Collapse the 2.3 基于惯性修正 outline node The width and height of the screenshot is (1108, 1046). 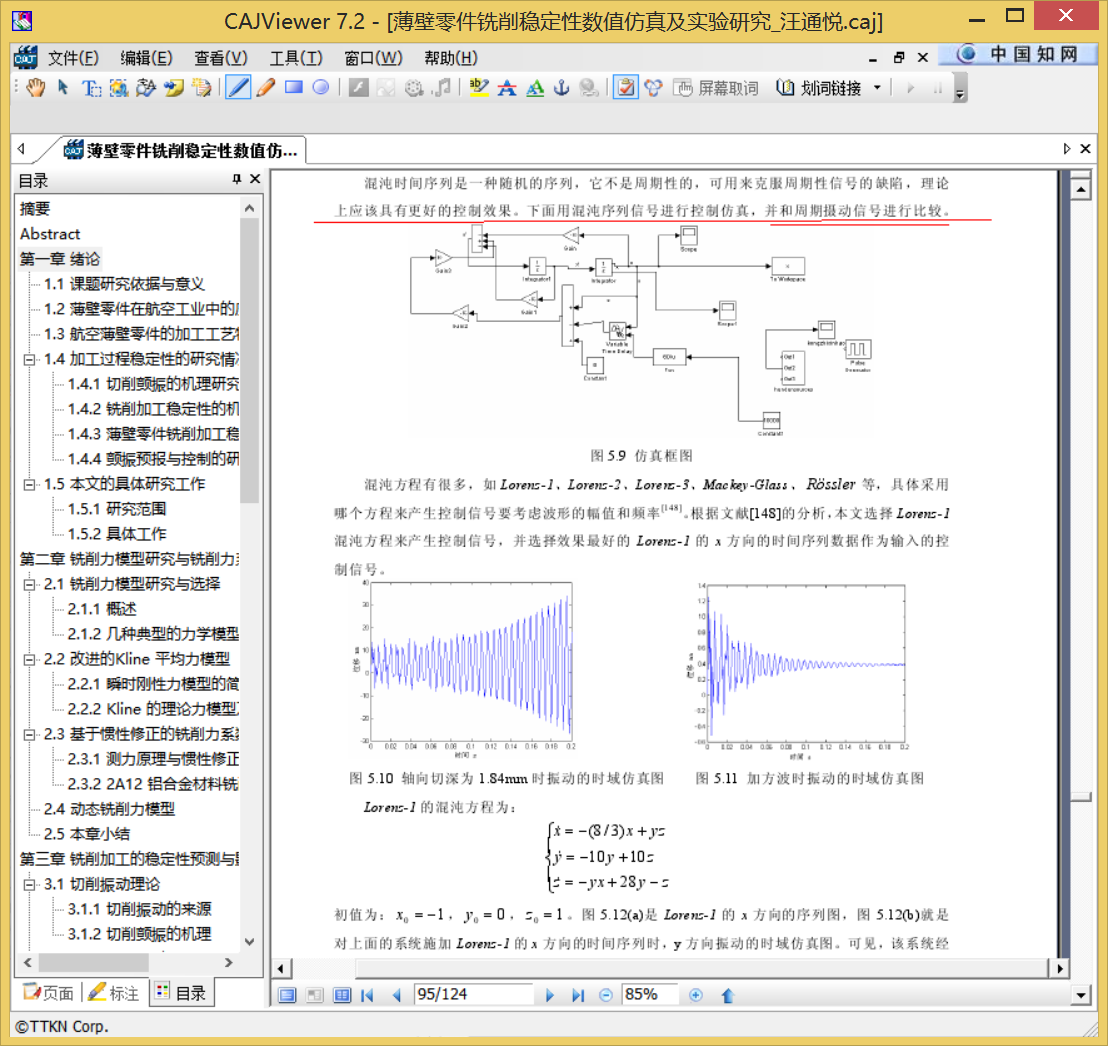(x=29, y=734)
